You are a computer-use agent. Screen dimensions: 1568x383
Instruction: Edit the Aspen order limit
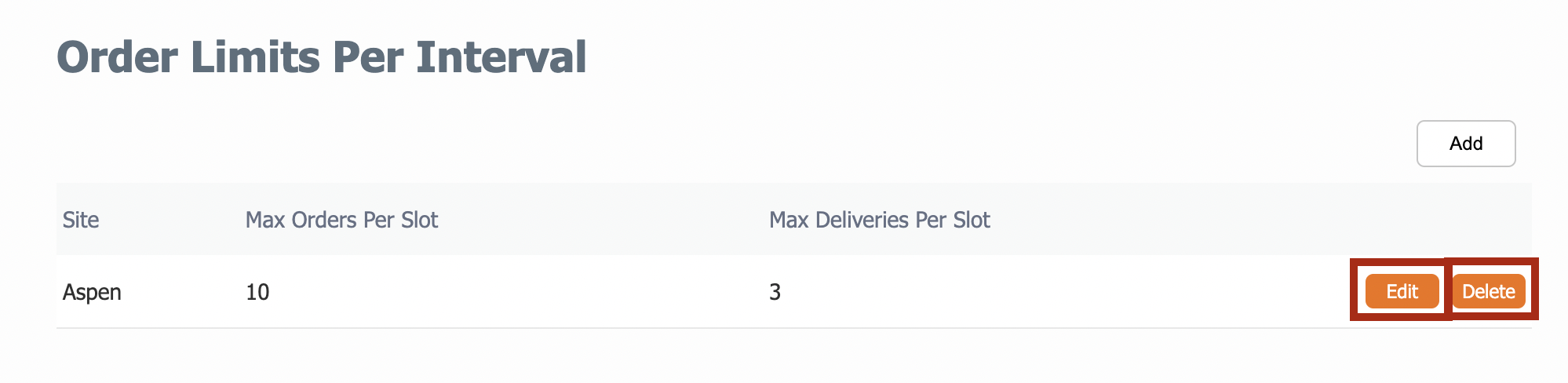pyautogui.click(x=1402, y=291)
